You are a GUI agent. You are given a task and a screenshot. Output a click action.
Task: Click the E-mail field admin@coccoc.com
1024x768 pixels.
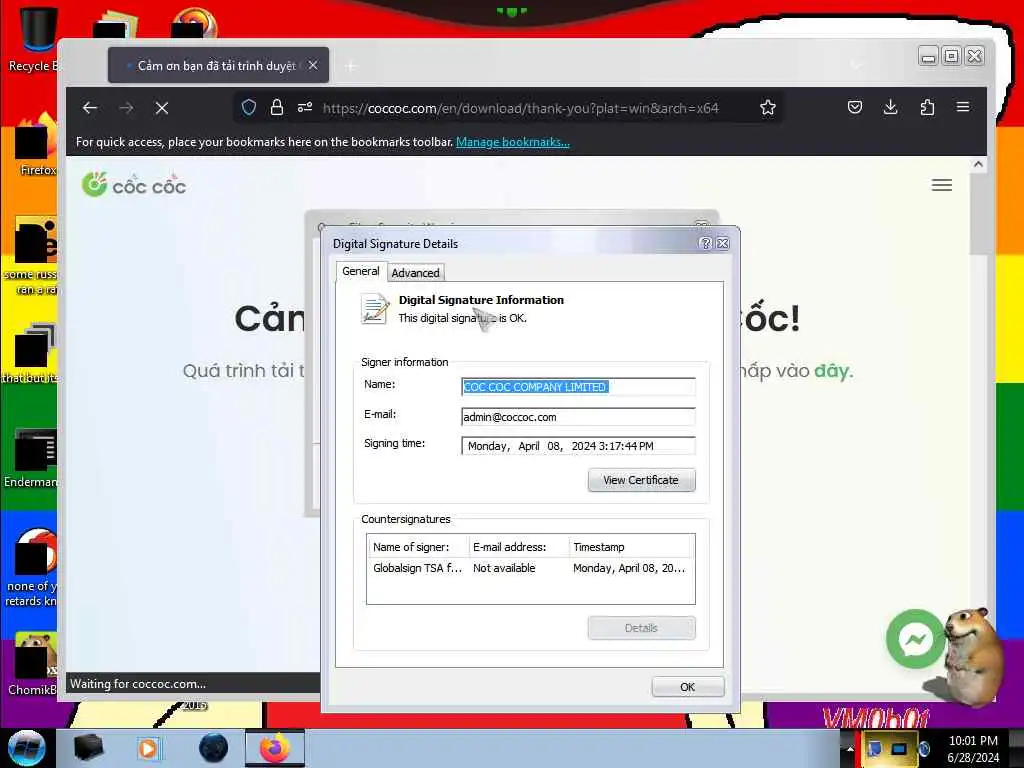coord(578,417)
